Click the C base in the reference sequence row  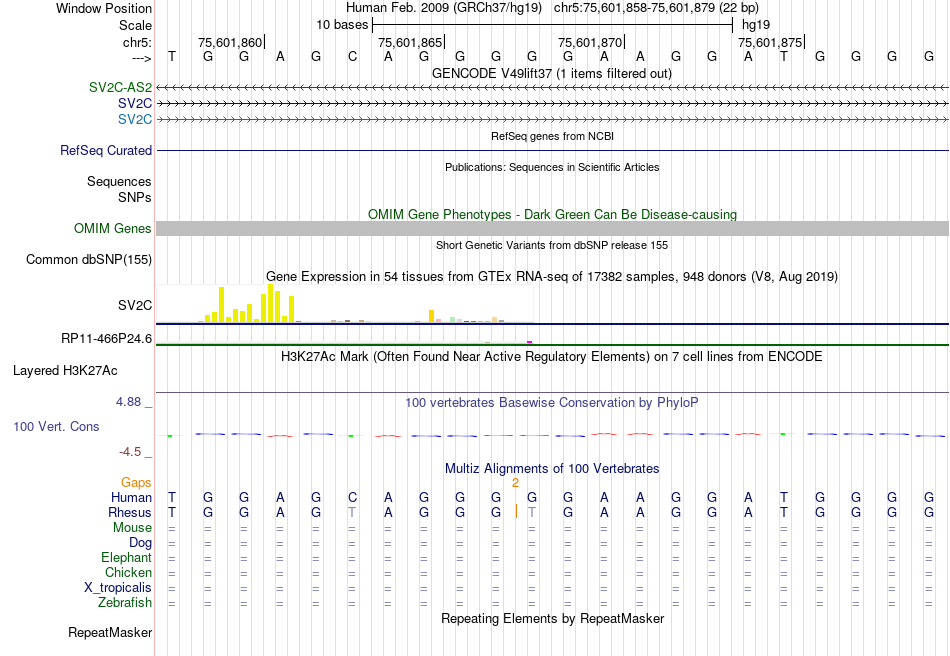352,57
